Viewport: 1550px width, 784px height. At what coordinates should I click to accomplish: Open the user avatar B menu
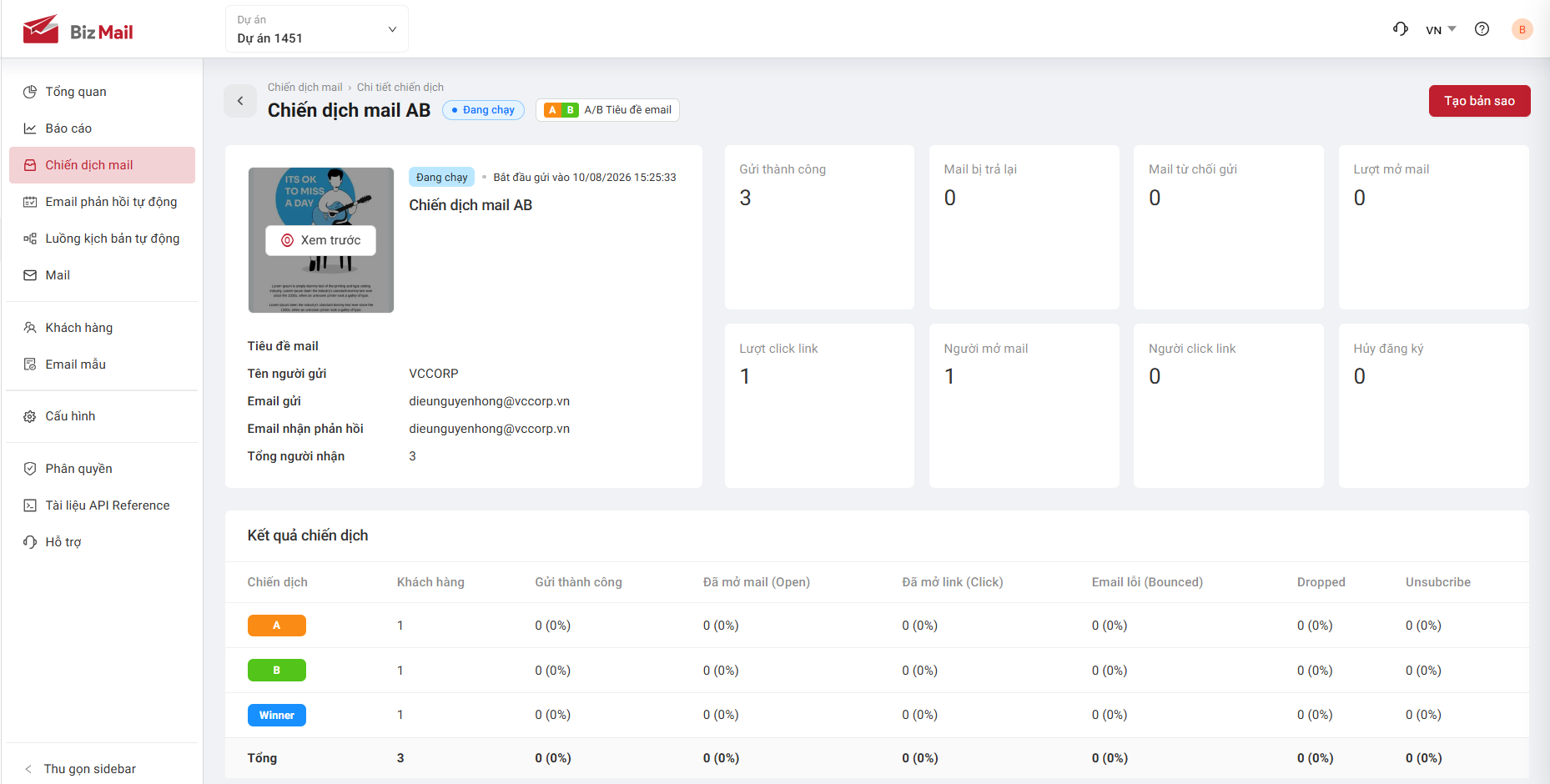(x=1522, y=29)
